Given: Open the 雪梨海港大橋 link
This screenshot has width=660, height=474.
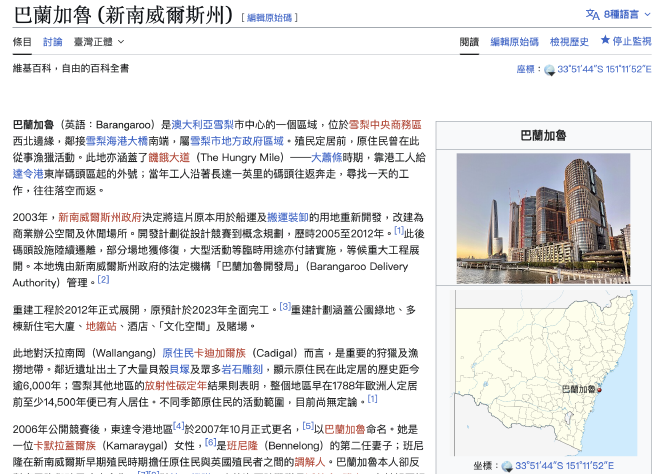Looking at the screenshot, I should pyautogui.click(x=117, y=141).
